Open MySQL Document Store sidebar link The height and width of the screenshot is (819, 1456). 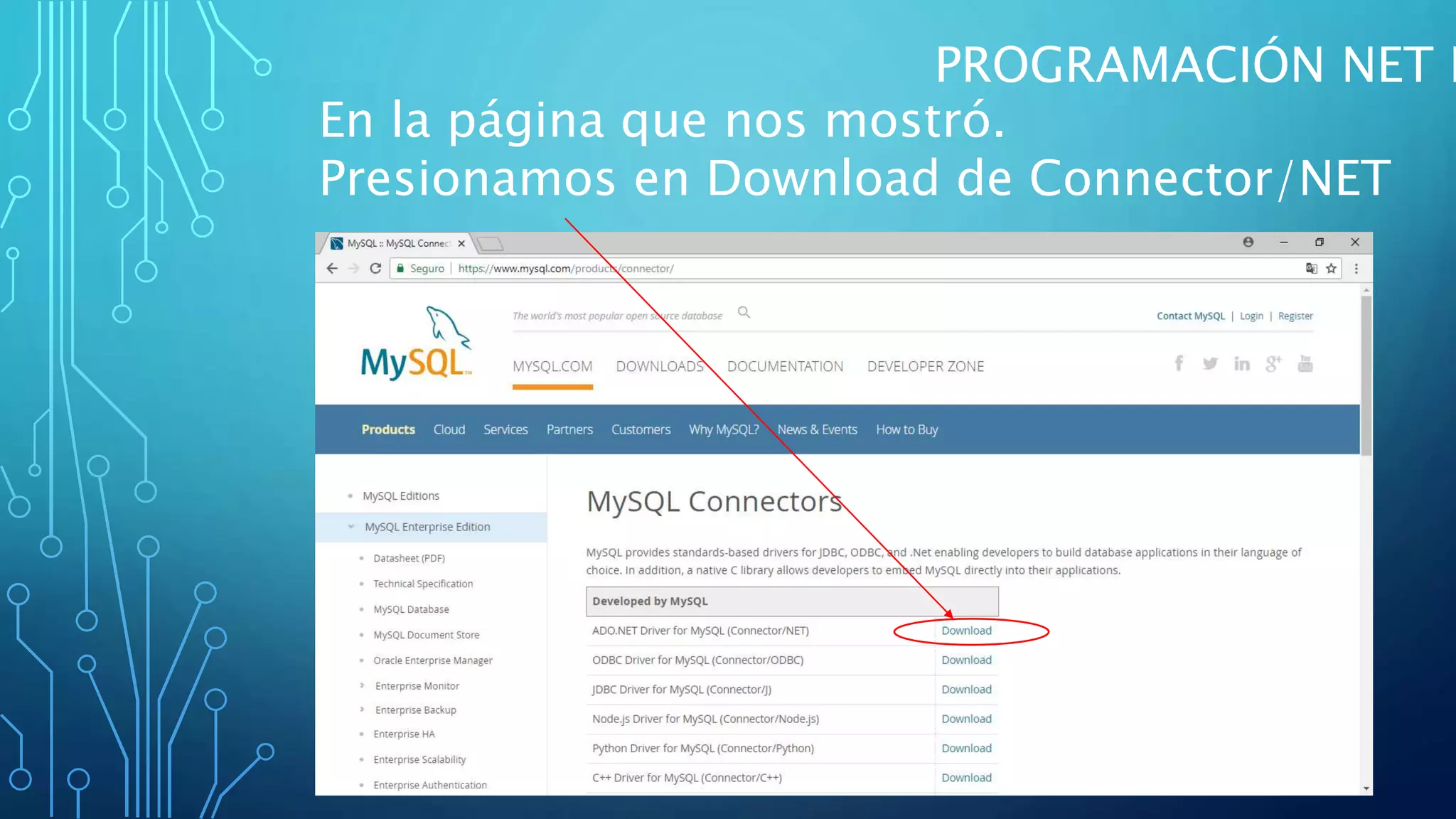click(x=426, y=635)
